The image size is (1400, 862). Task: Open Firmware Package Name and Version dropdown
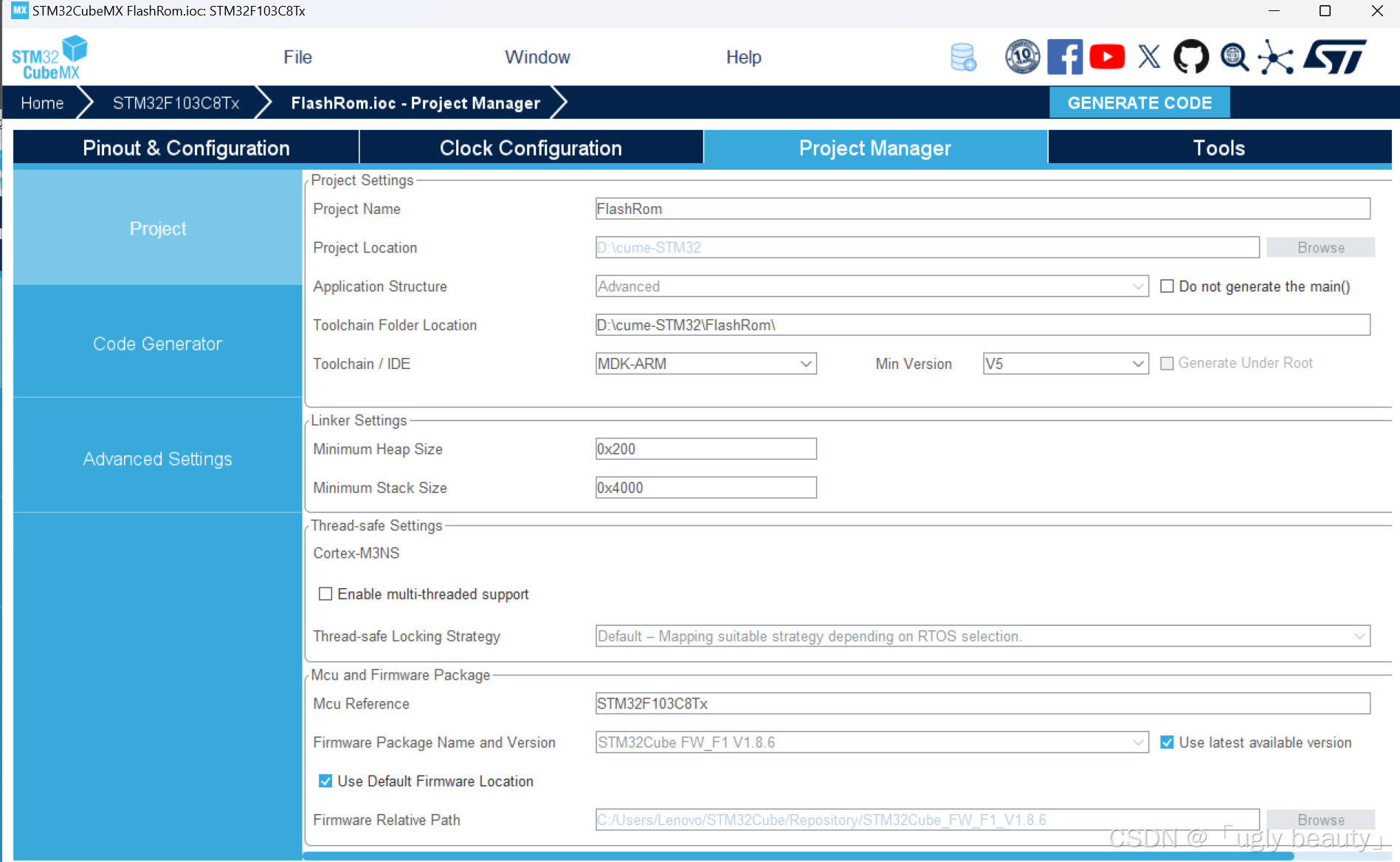pos(872,742)
